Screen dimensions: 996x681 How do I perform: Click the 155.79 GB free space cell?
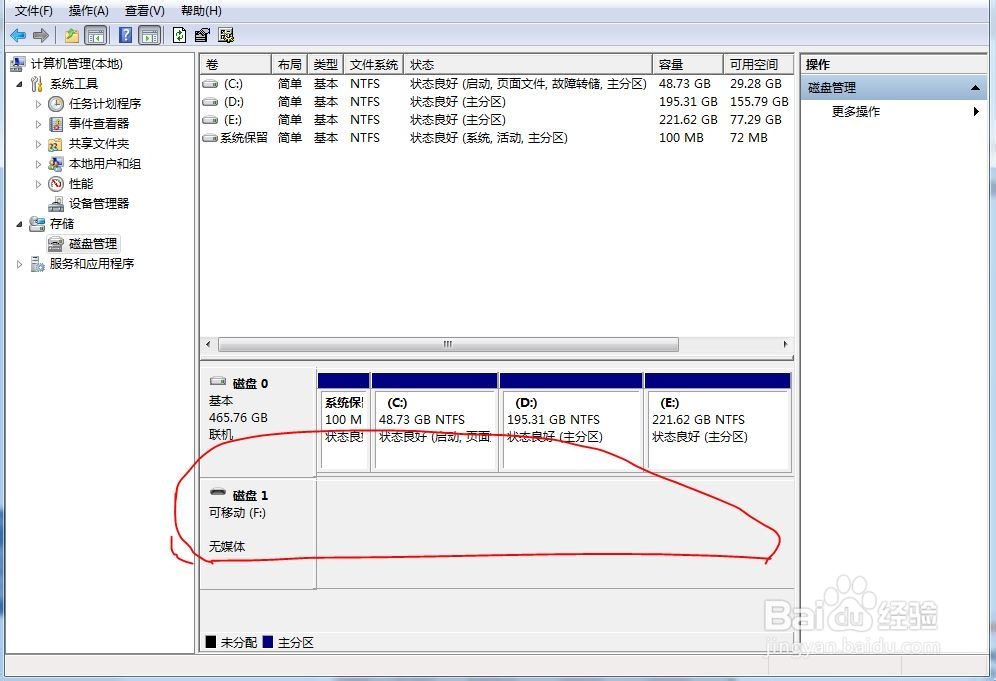point(759,102)
